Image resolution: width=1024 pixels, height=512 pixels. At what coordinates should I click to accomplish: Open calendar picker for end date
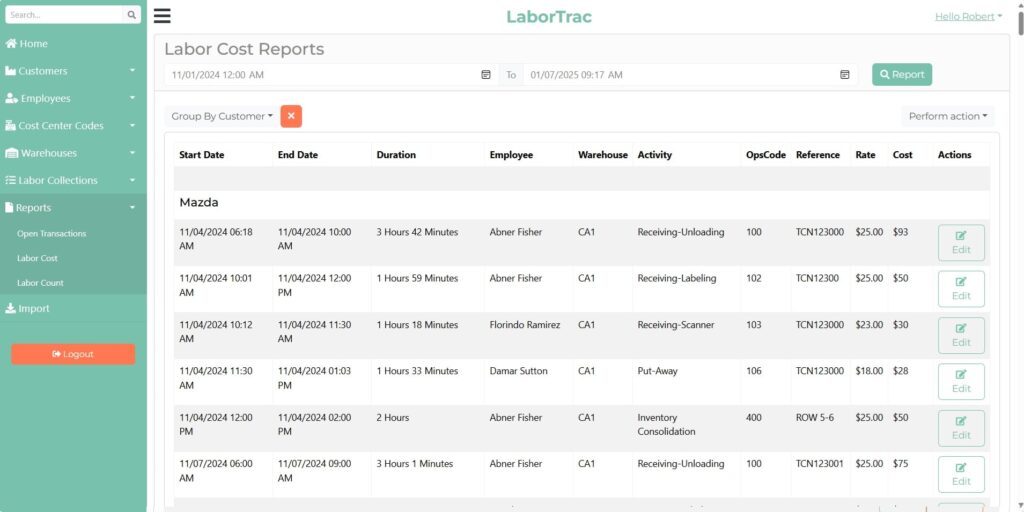pos(845,75)
